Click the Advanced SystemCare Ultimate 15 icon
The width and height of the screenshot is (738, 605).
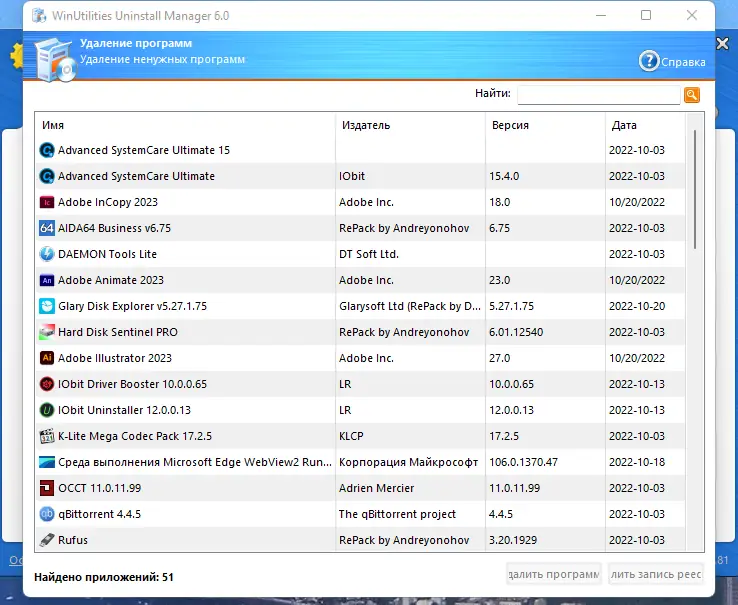[47, 150]
